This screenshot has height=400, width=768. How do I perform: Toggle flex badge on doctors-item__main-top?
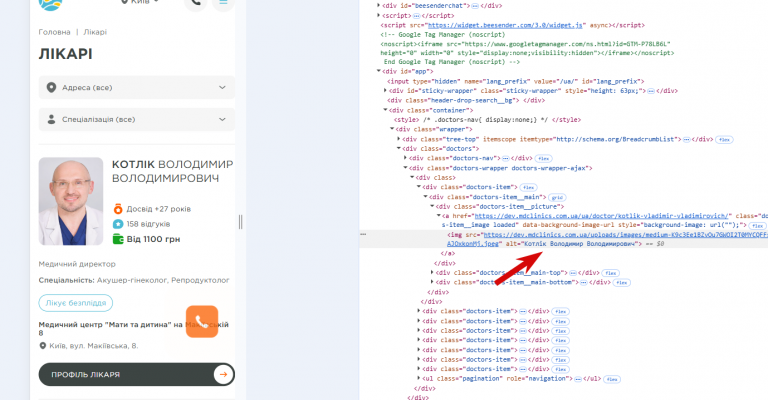point(610,273)
